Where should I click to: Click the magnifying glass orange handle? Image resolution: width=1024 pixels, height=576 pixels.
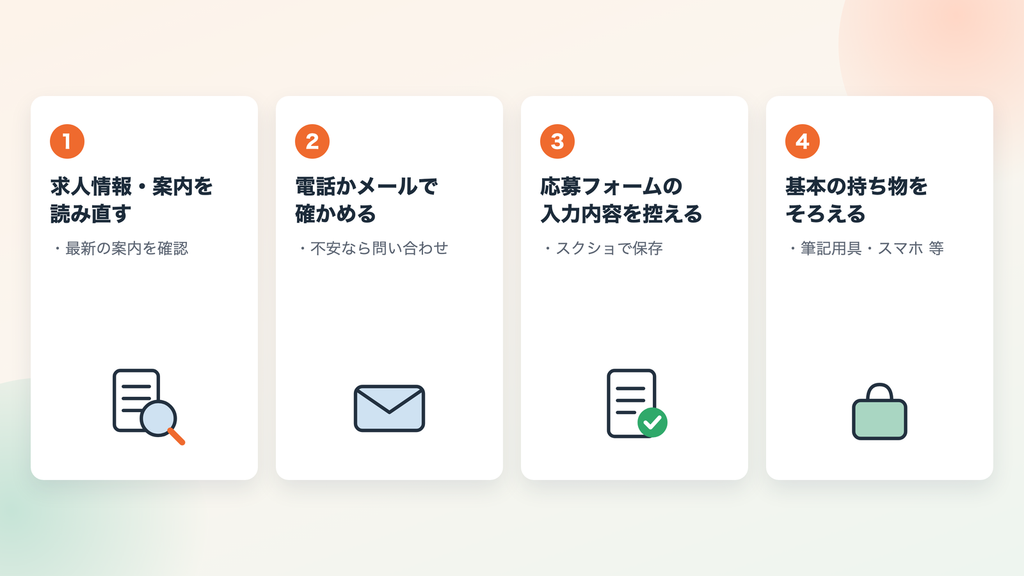(176, 436)
